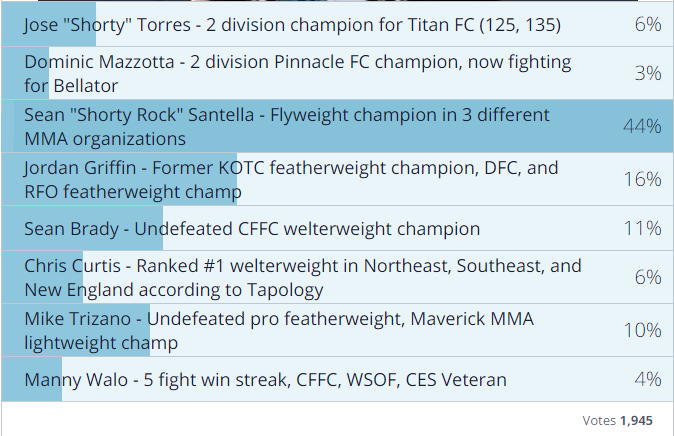Click the 3% result for Dominic Mazzotta

(648, 74)
